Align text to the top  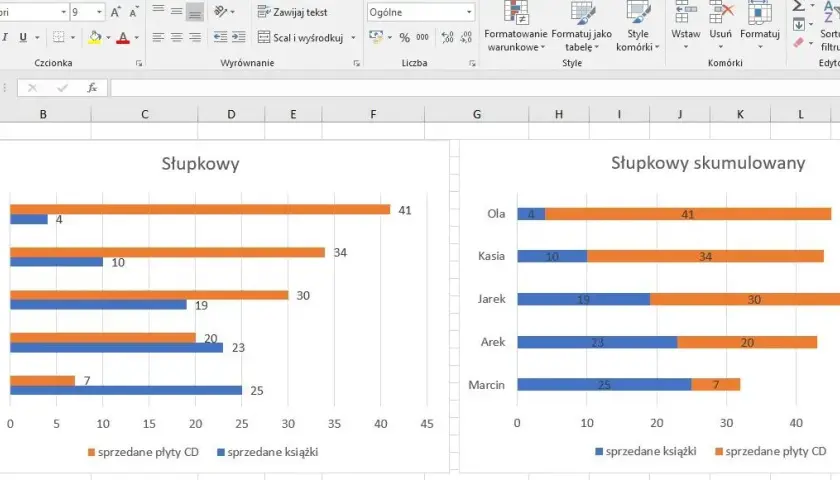coord(158,11)
